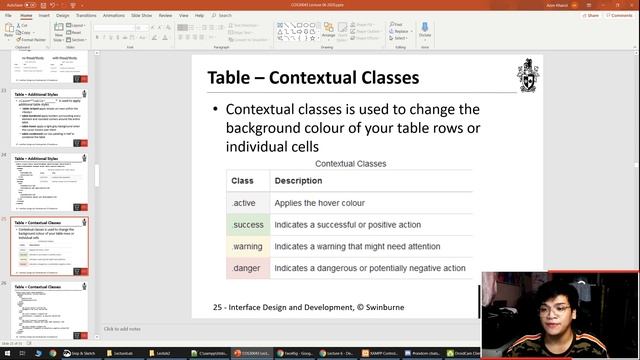640x360 pixels.
Task: Click the slide title 'Table – Contextual Classes'
Action: tap(313, 78)
